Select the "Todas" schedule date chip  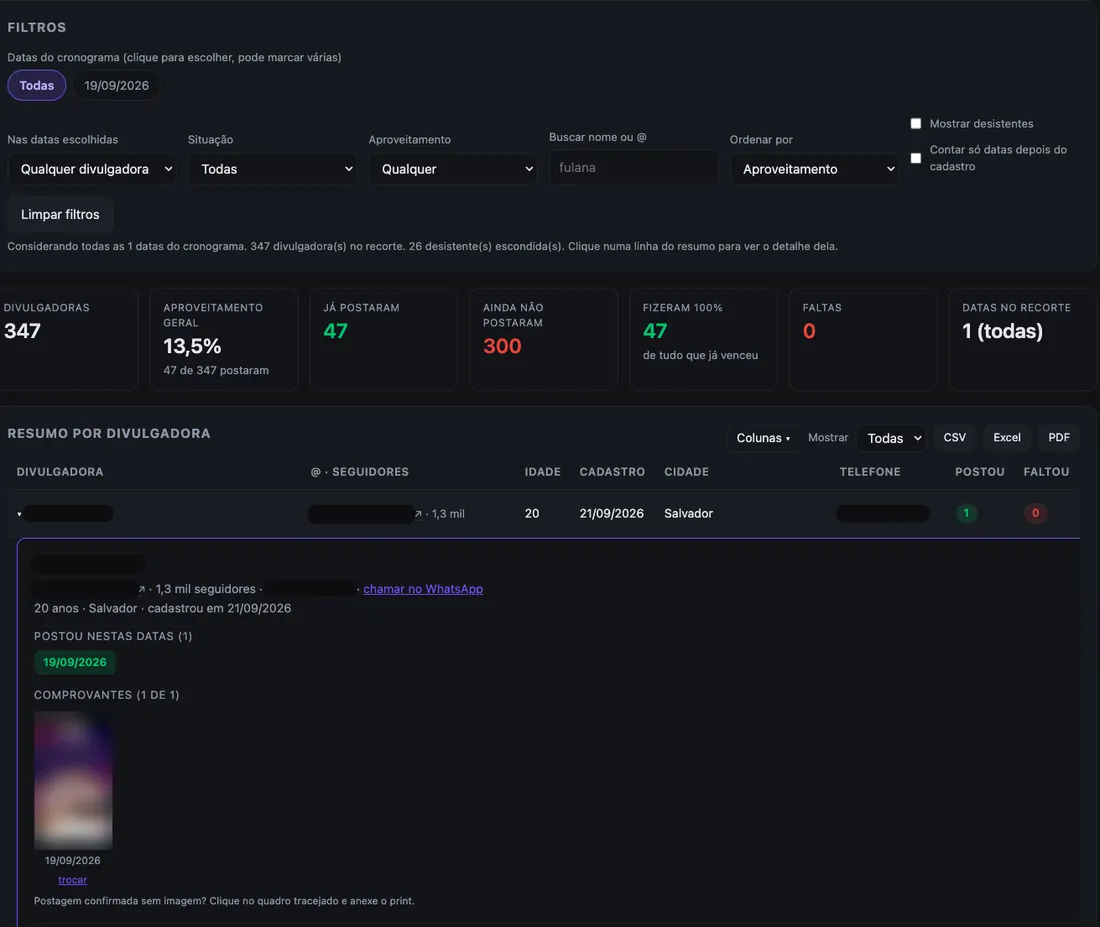[36, 86]
